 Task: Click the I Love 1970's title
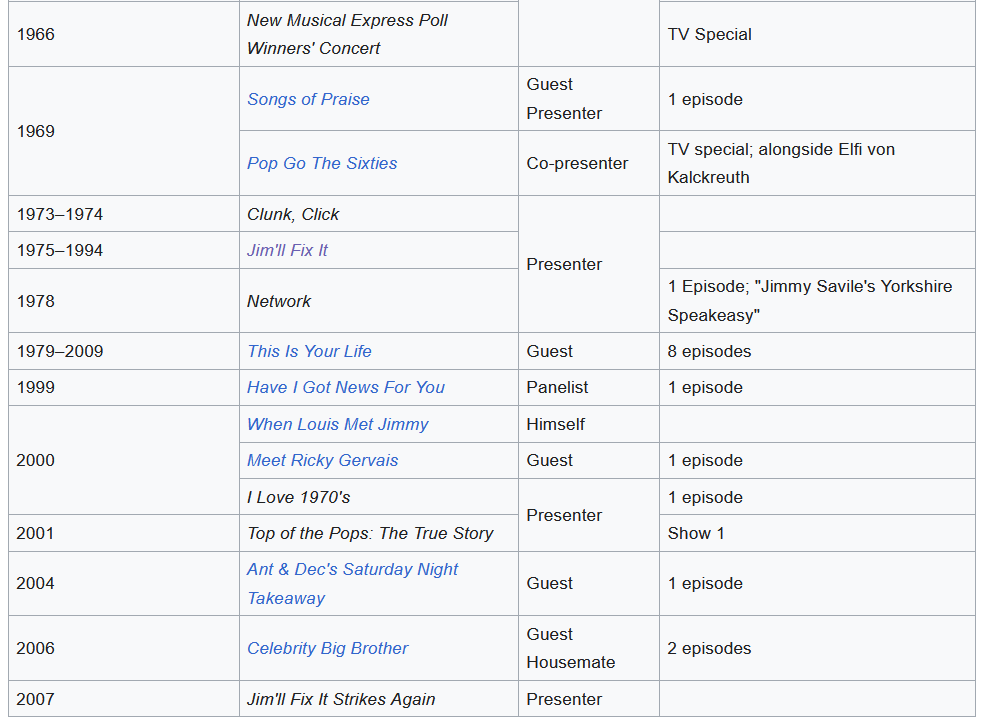[298, 497]
